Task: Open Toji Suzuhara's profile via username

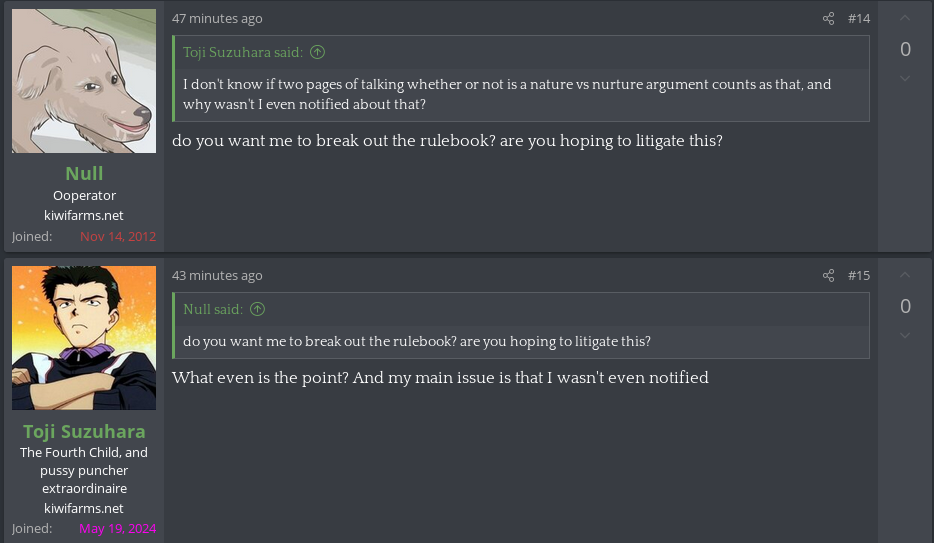Action: pos(84,431)
